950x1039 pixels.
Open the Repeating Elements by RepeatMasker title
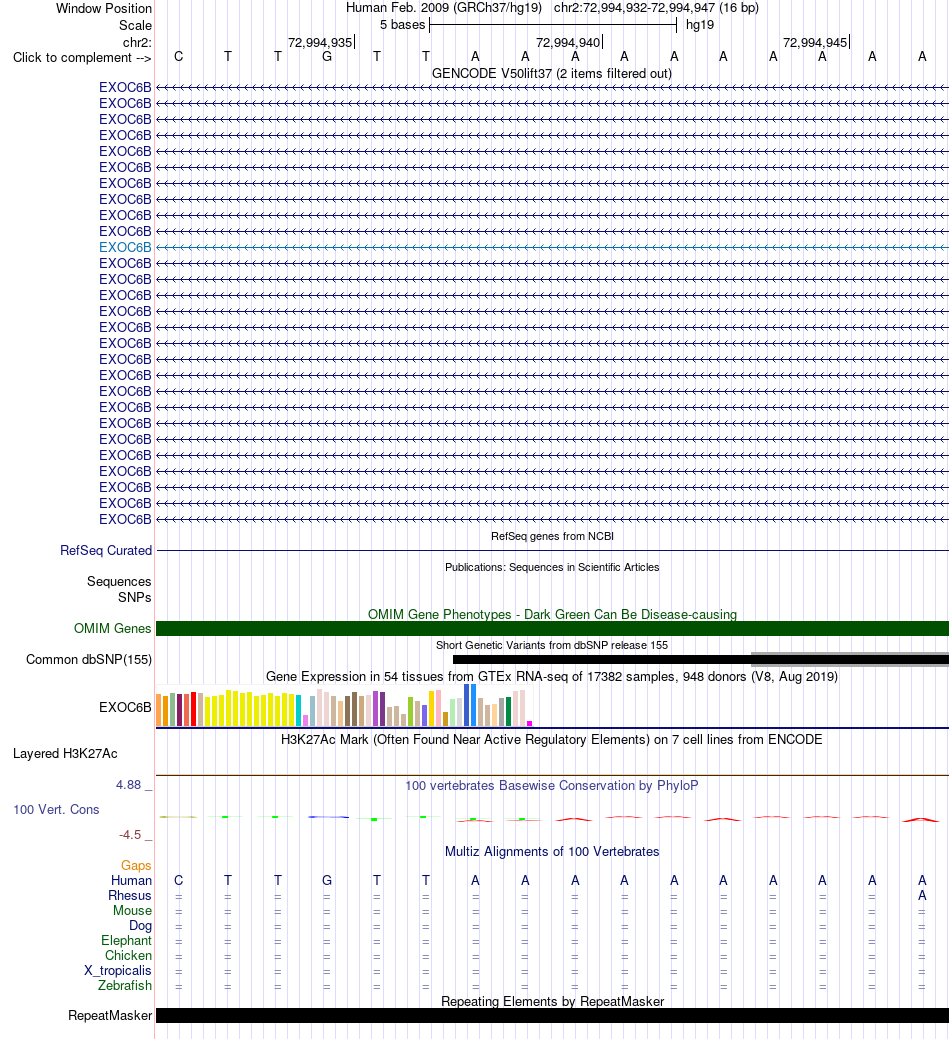click(552, 1001)
